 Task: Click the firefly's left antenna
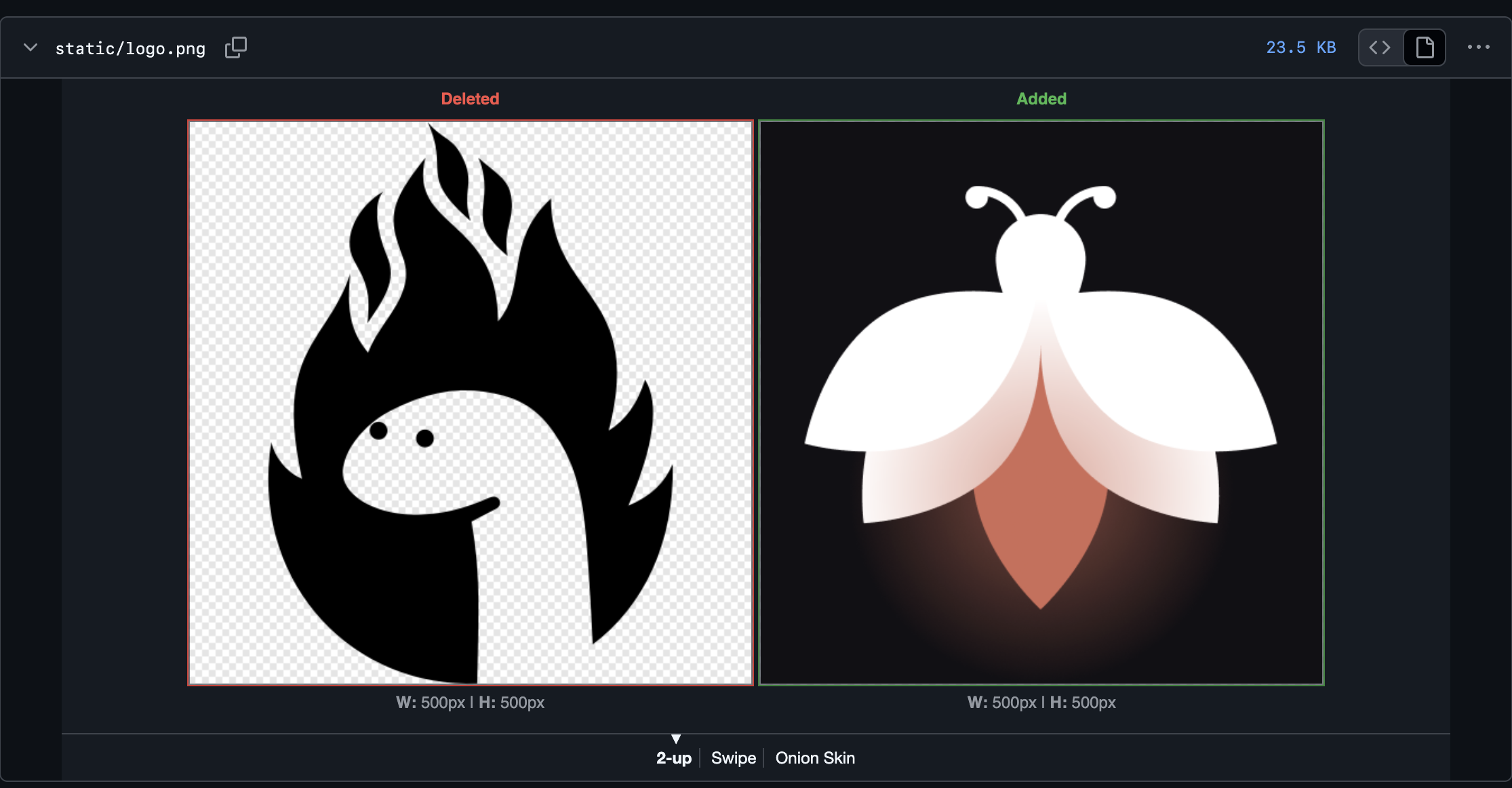pos(991,200)
